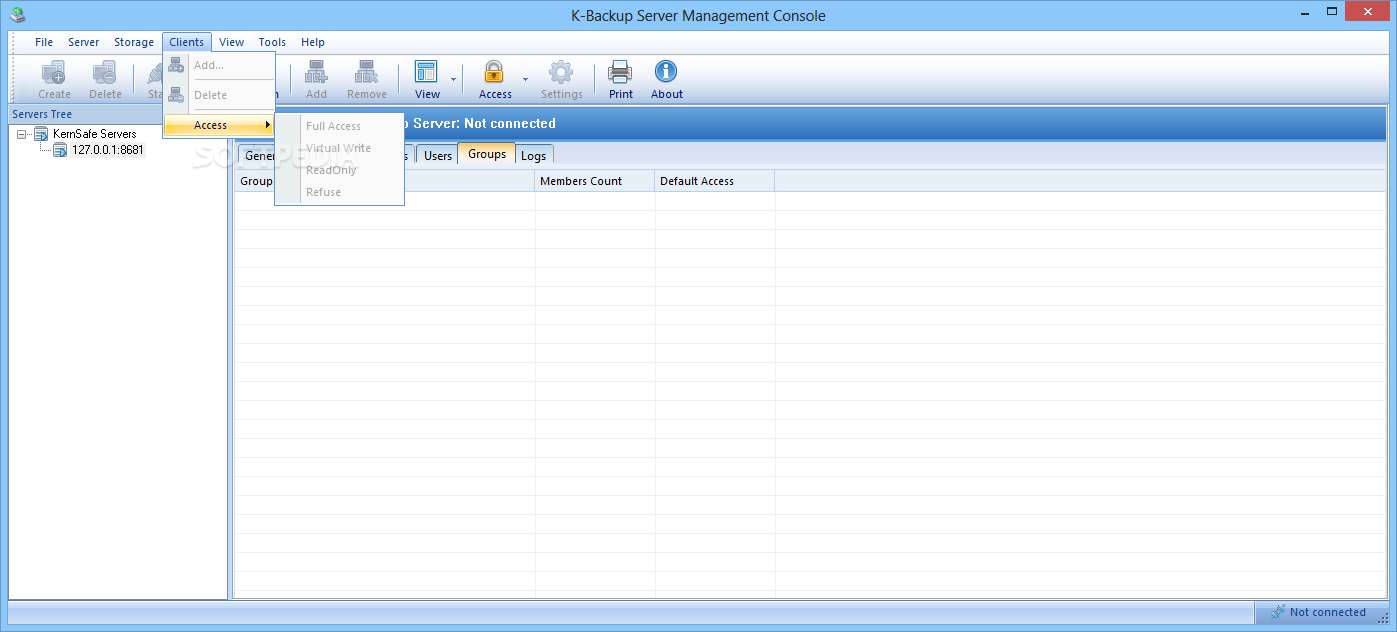The image size is (1397, 632).
Task: Select ReadOnly in the submenu
Action: 340,170
